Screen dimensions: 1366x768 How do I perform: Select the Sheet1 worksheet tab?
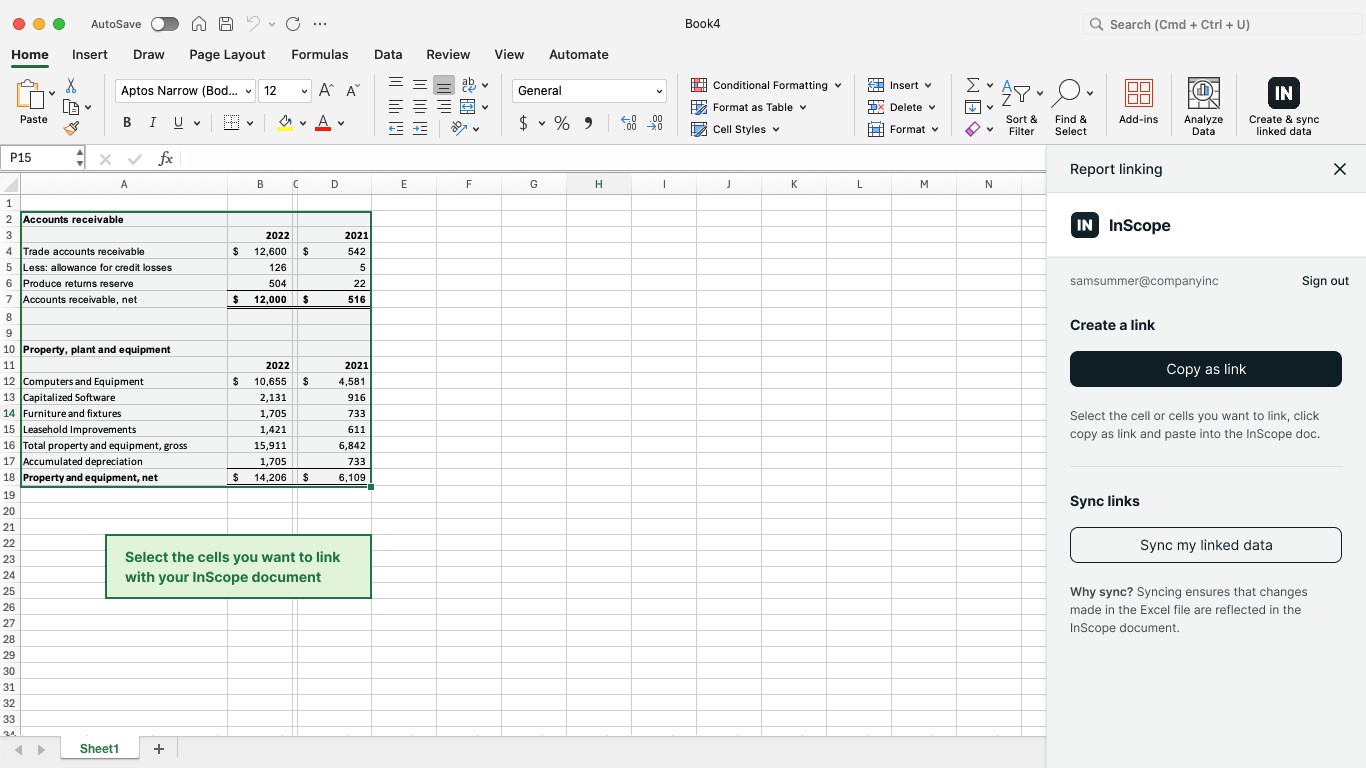pyautogui.click(x=99, y=749)
